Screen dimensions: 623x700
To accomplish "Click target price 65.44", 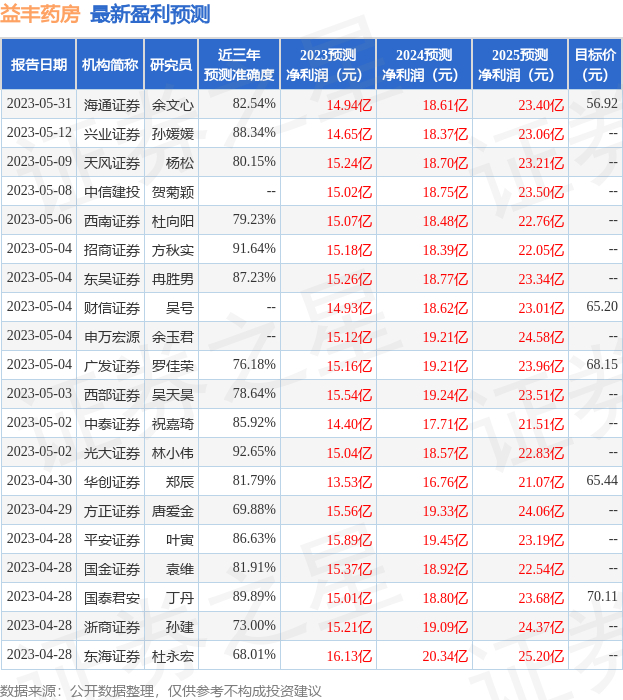I will pos(602,481).
